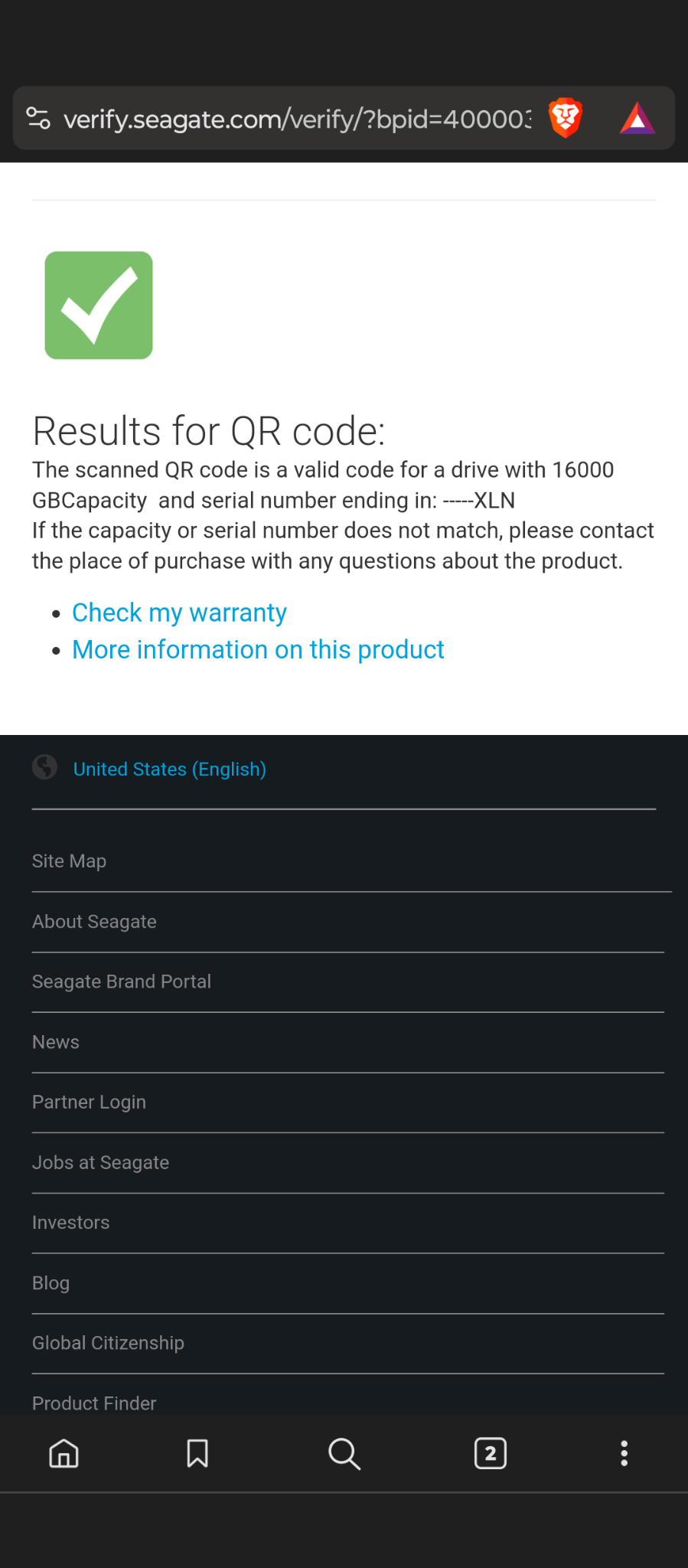This screenshot has width=688, height=1568.
Task: Tap the search icon in bottom bar
Action: click(x=344, y=1453)
